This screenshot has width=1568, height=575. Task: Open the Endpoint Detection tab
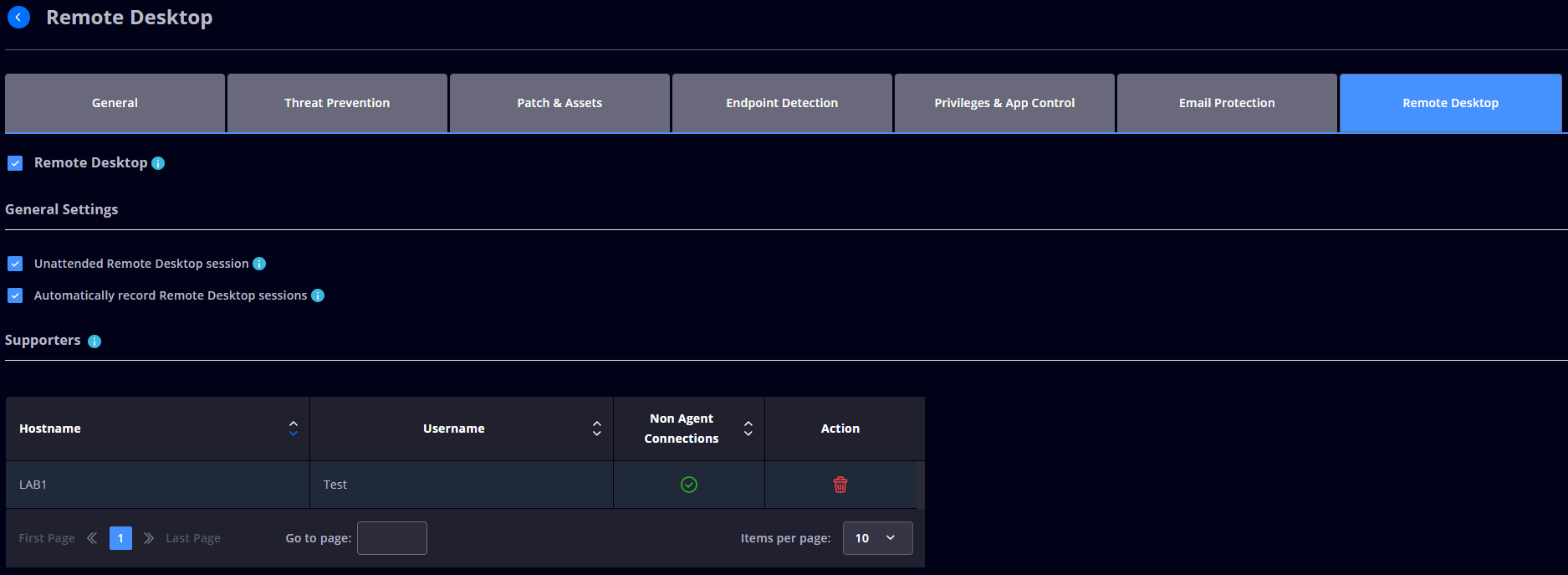coord(782,103)
